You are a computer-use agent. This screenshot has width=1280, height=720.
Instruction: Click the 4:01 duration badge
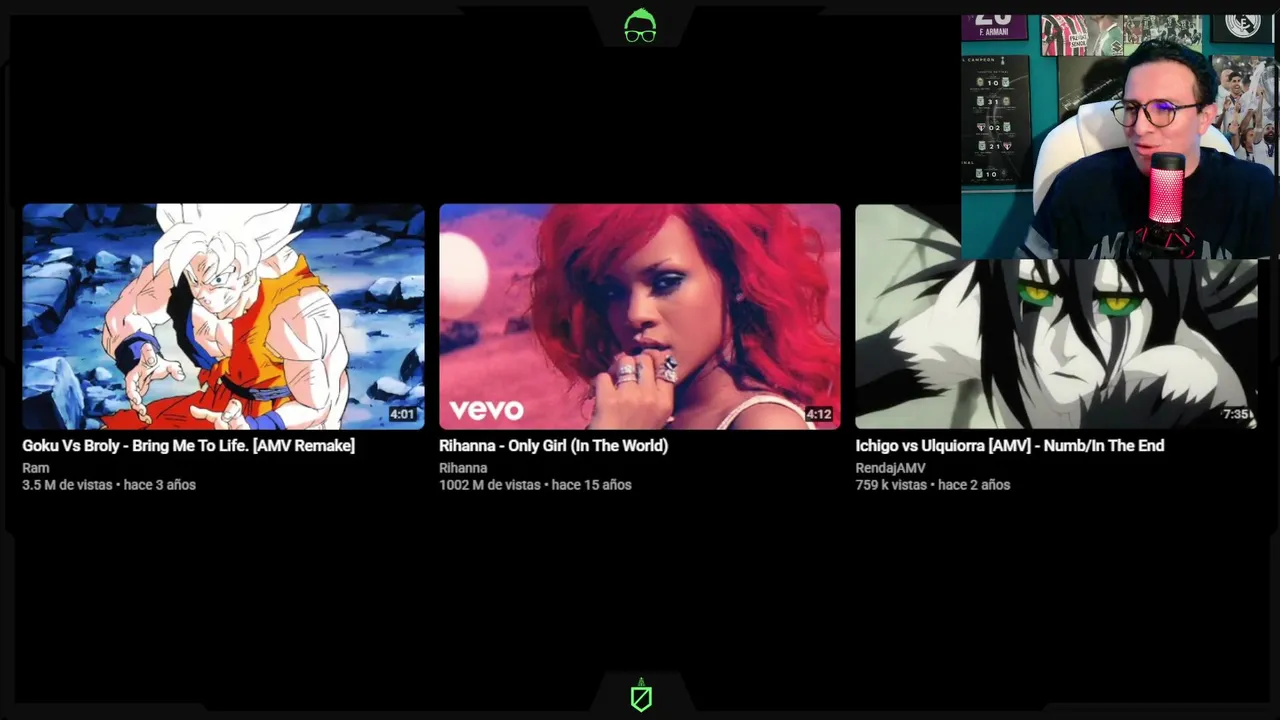pos(402,414)
